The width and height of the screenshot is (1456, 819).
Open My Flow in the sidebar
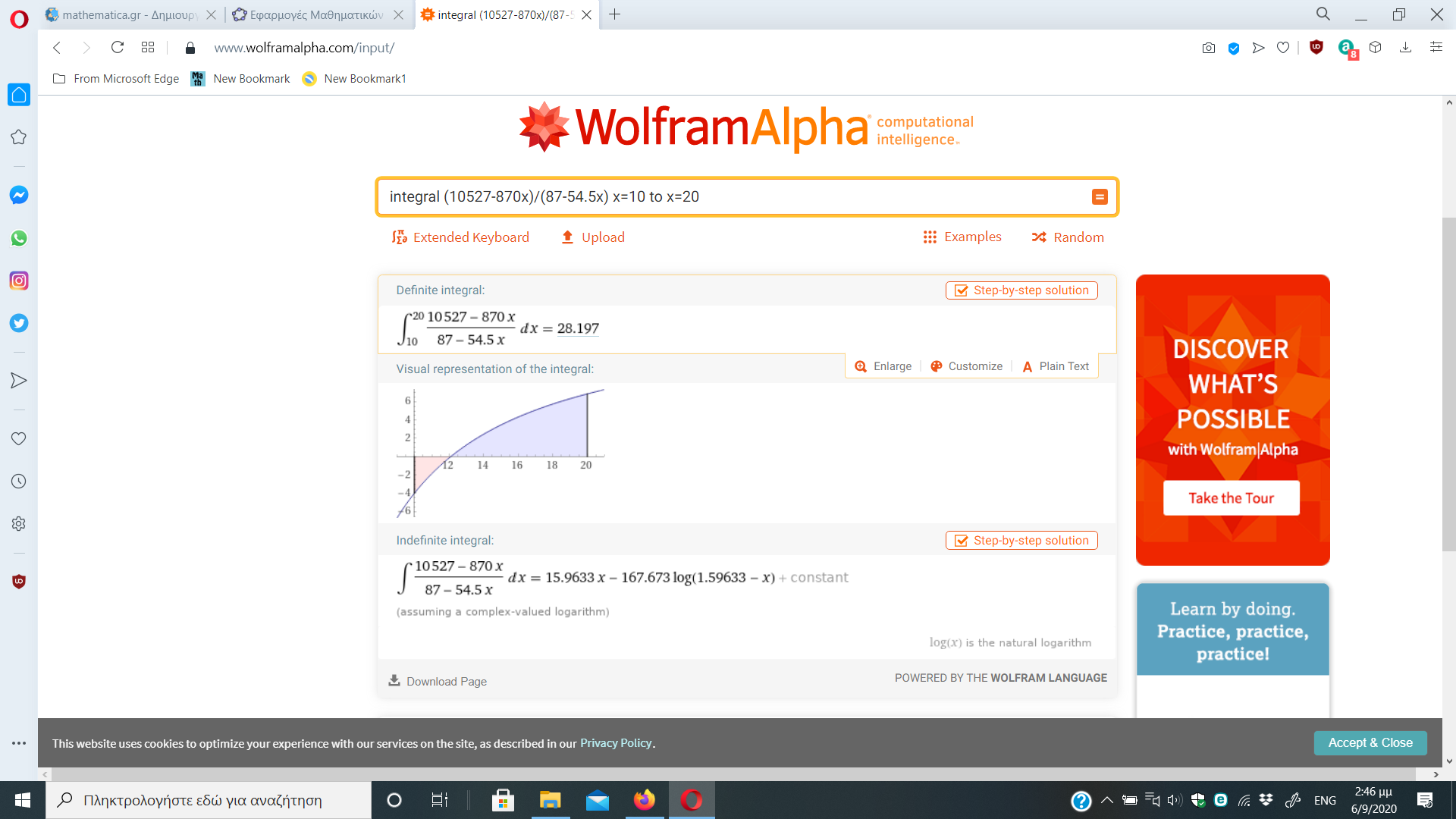coord(19,381)
